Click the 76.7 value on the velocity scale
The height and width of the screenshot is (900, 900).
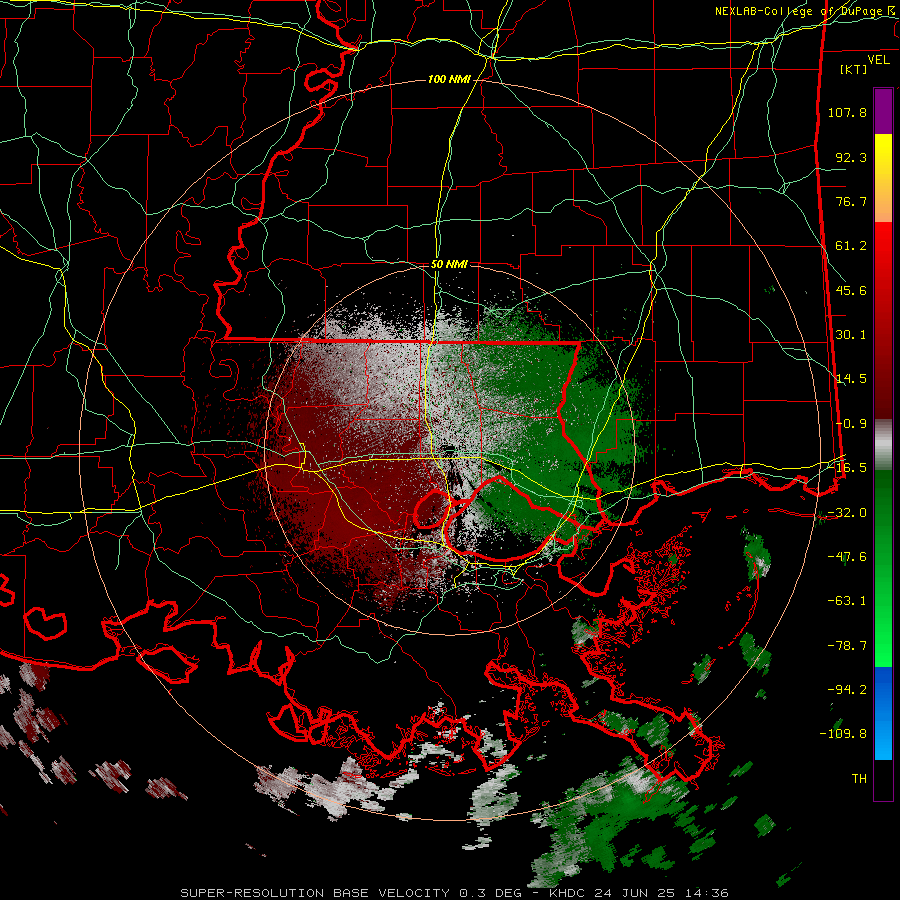pyautogui.click(x=851, y=201)
